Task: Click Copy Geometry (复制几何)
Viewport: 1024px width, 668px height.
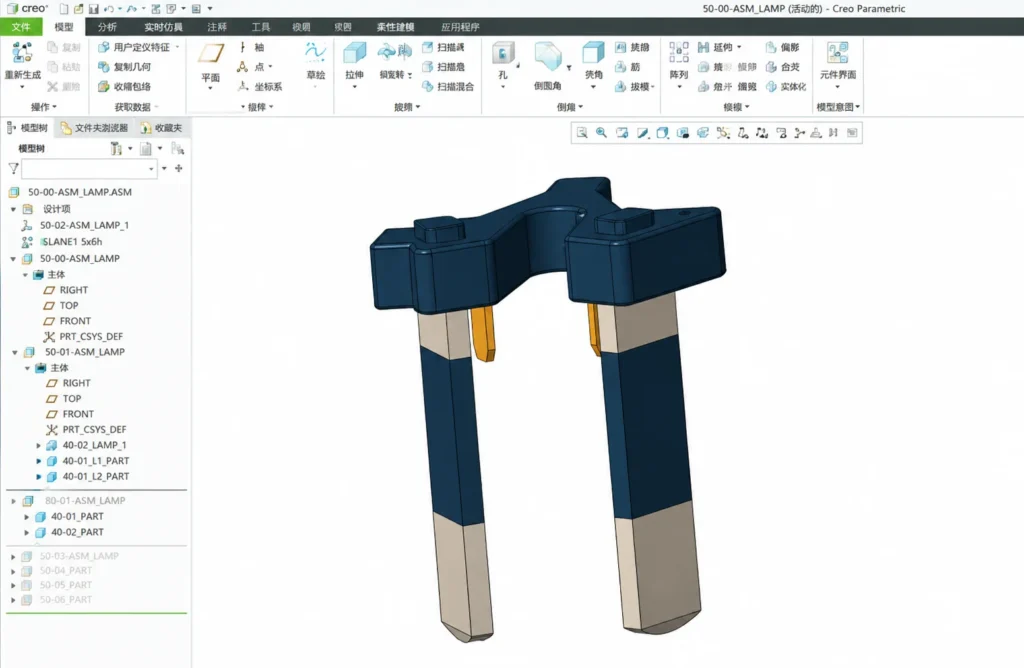Action: (125, 67)
